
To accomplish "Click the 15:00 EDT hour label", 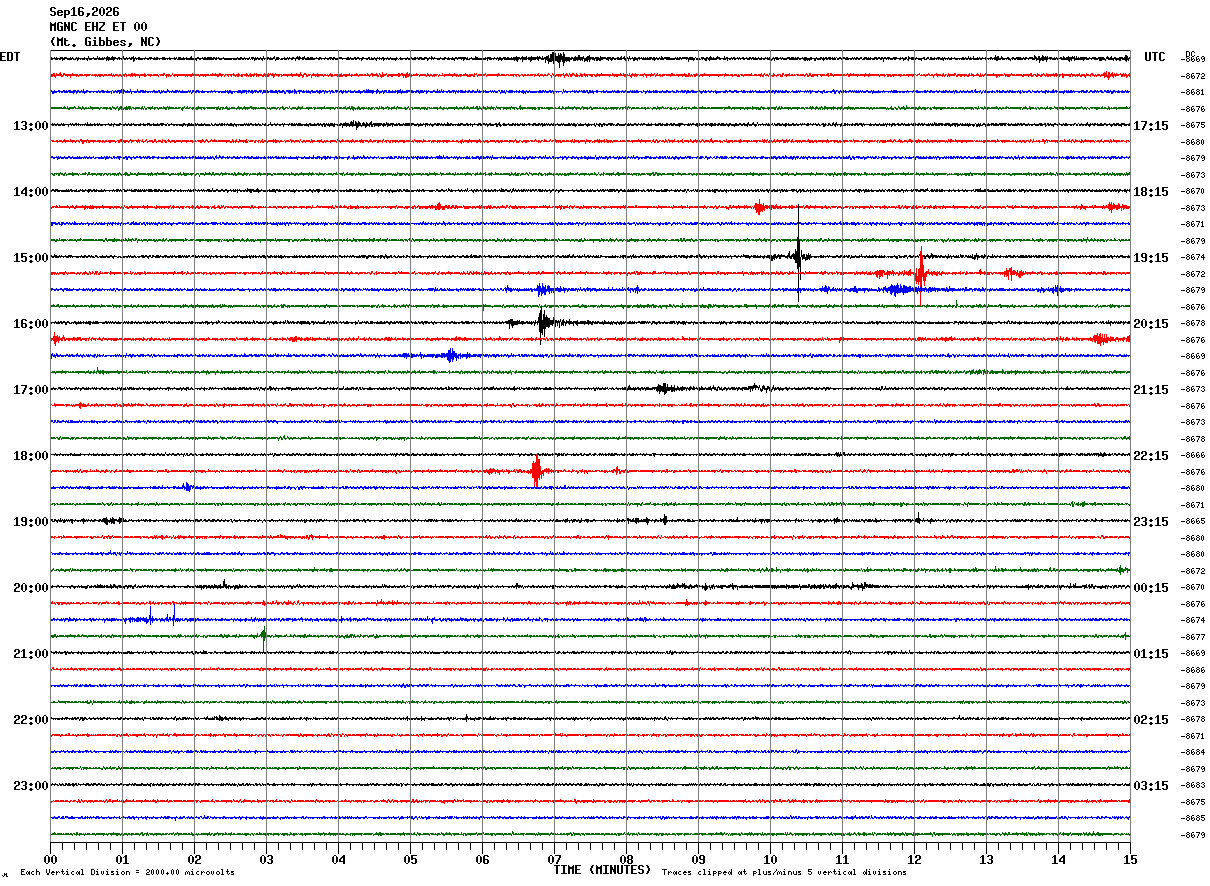I will pos(30,258).
